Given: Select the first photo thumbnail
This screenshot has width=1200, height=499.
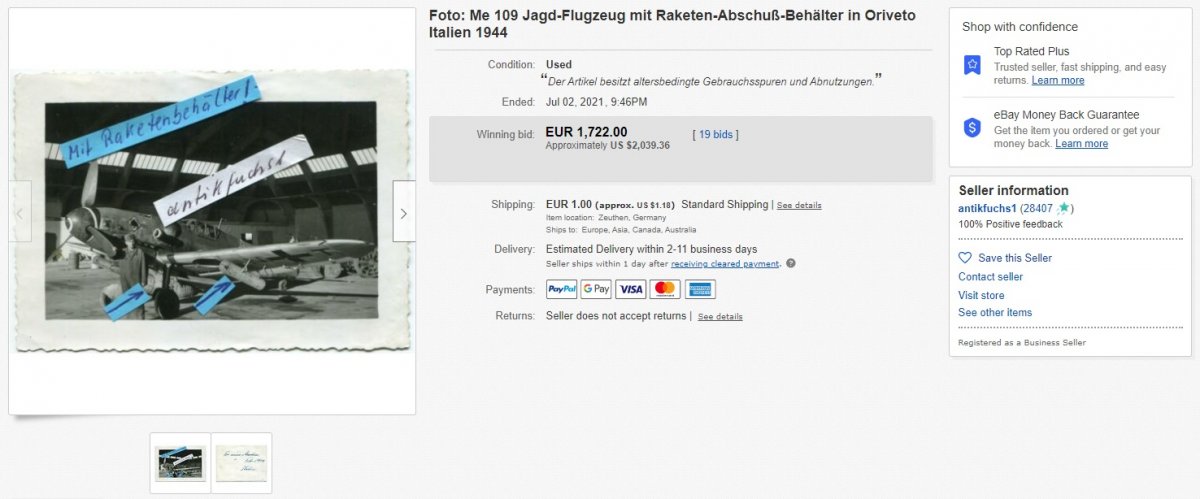Looking at the screenshot, I should pos(180,463).
